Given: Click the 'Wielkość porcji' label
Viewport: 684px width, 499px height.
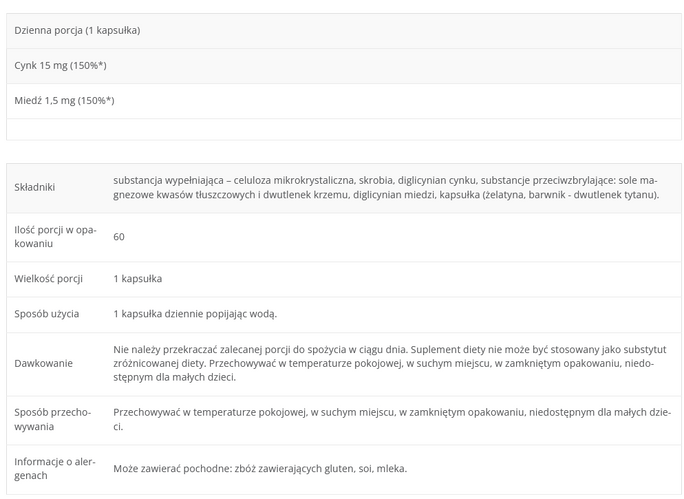Looking at the screenshot, I should point(49,278).
